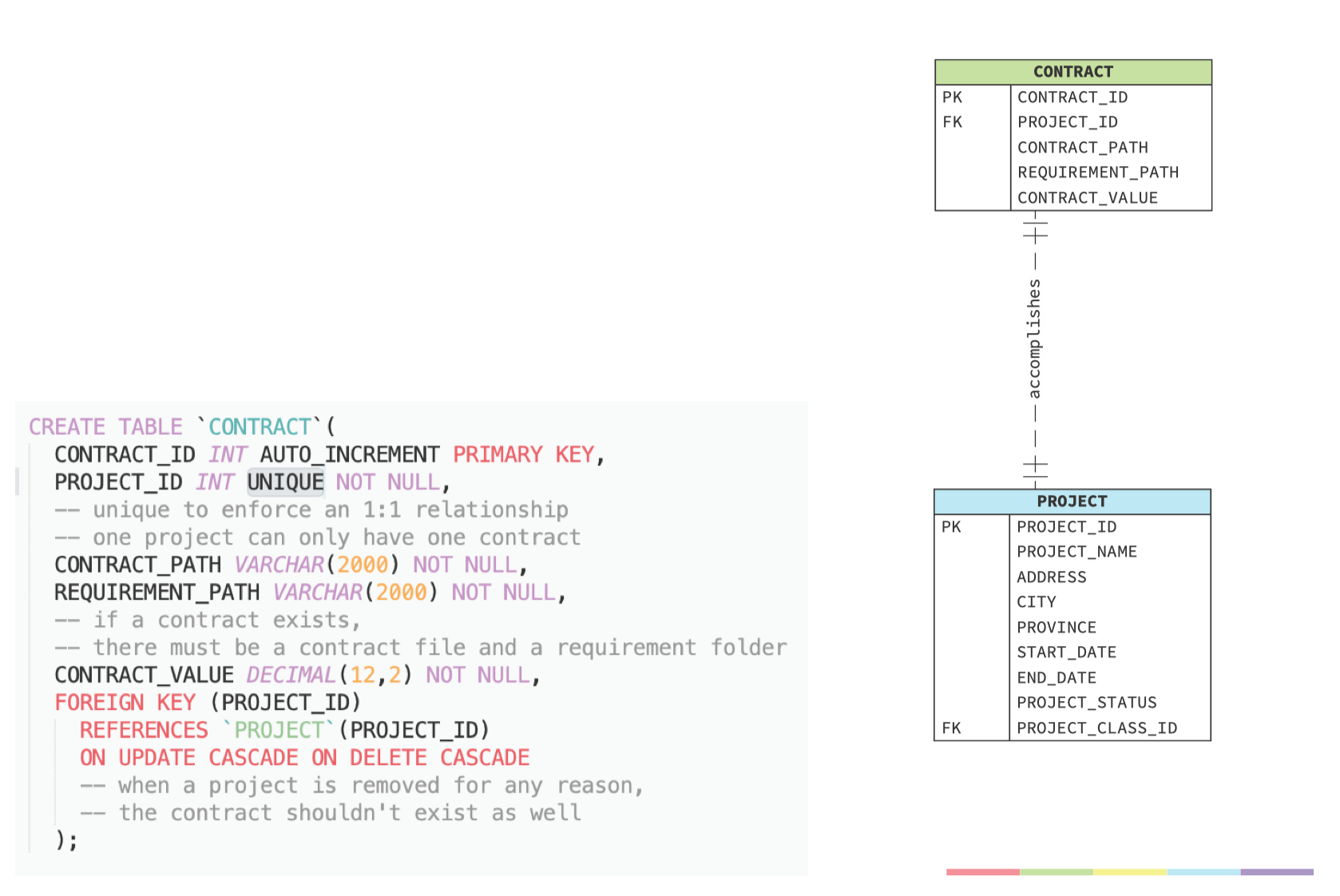This screenshot has height=896, width=1340.
Task: Click the CREATE TABLE statement keyword
Action: [105, 427]
